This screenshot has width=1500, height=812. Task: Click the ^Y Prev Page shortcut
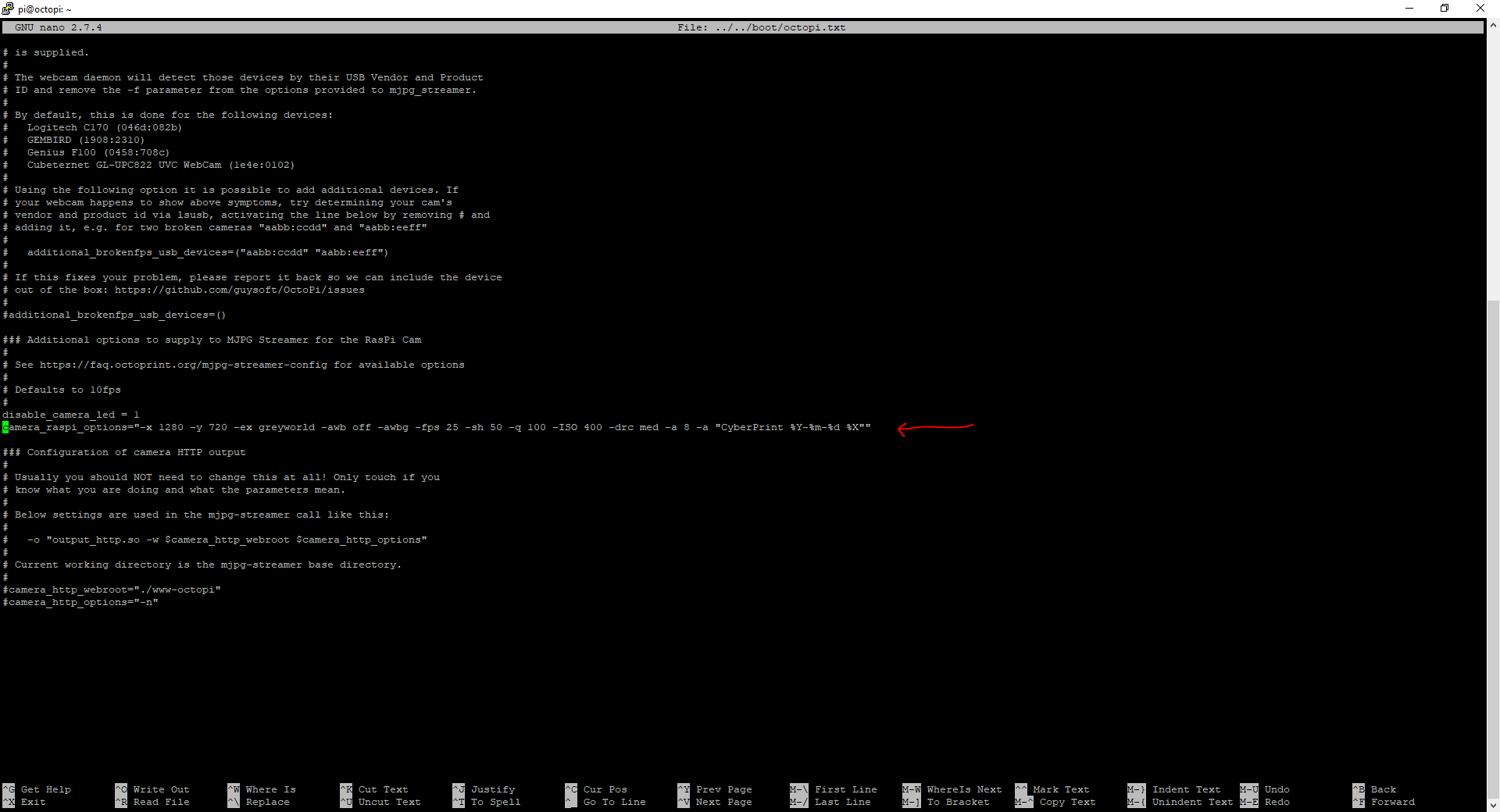[x=715, y=789]
